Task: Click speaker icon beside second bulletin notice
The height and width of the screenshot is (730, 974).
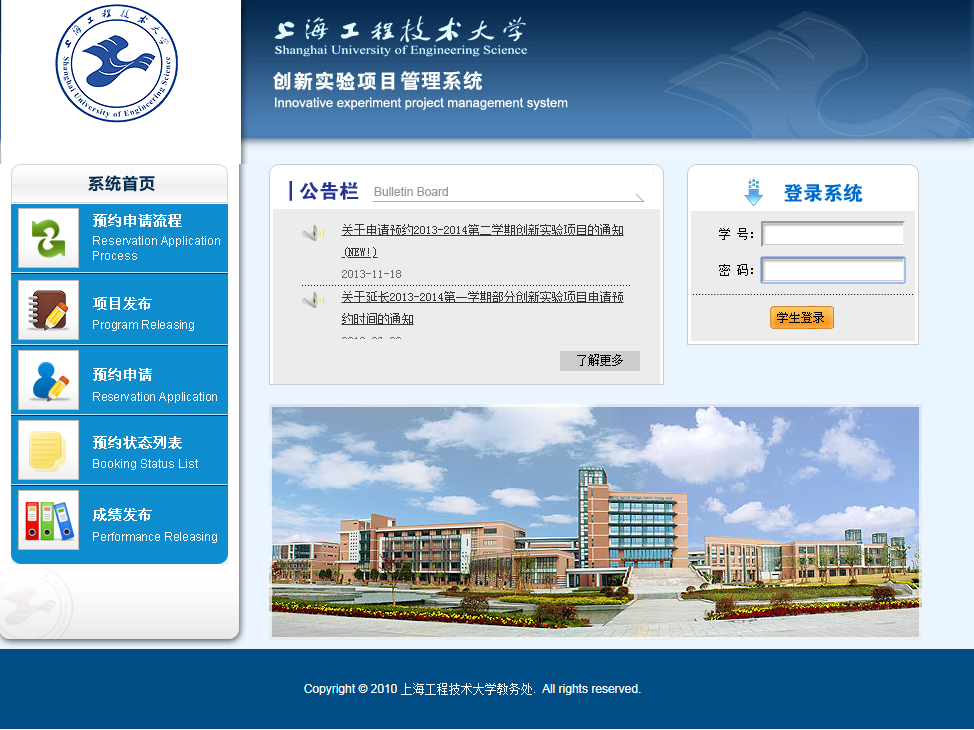Action: pos(314,299)
